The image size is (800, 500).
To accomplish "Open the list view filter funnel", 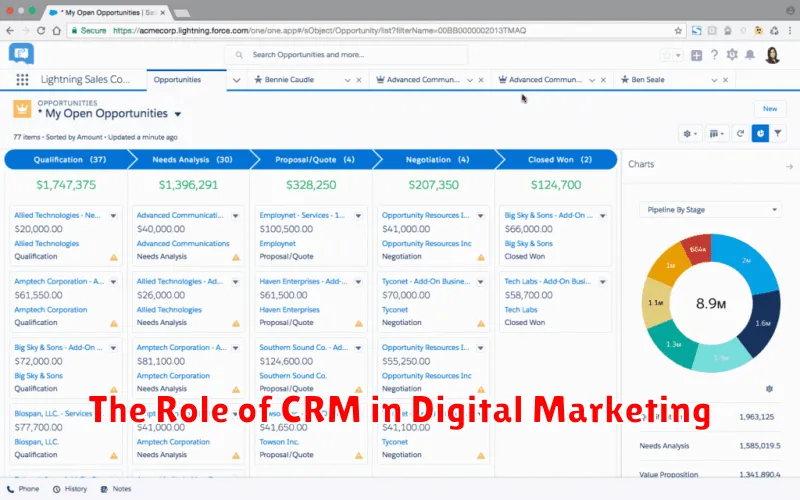I will 778,134.
